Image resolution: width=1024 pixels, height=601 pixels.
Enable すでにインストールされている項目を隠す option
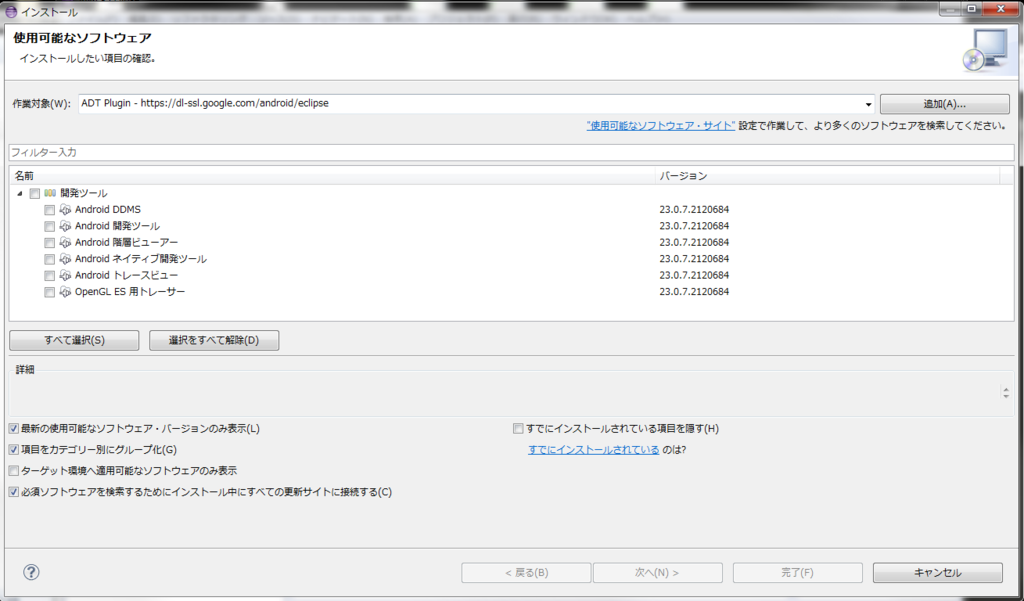[x=518, y=427]
